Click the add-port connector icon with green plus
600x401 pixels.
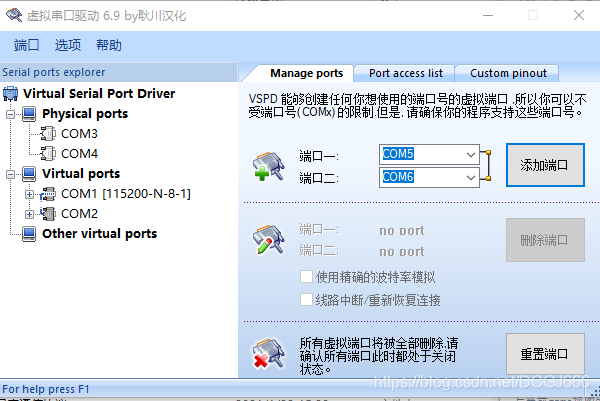pos(269,166)
